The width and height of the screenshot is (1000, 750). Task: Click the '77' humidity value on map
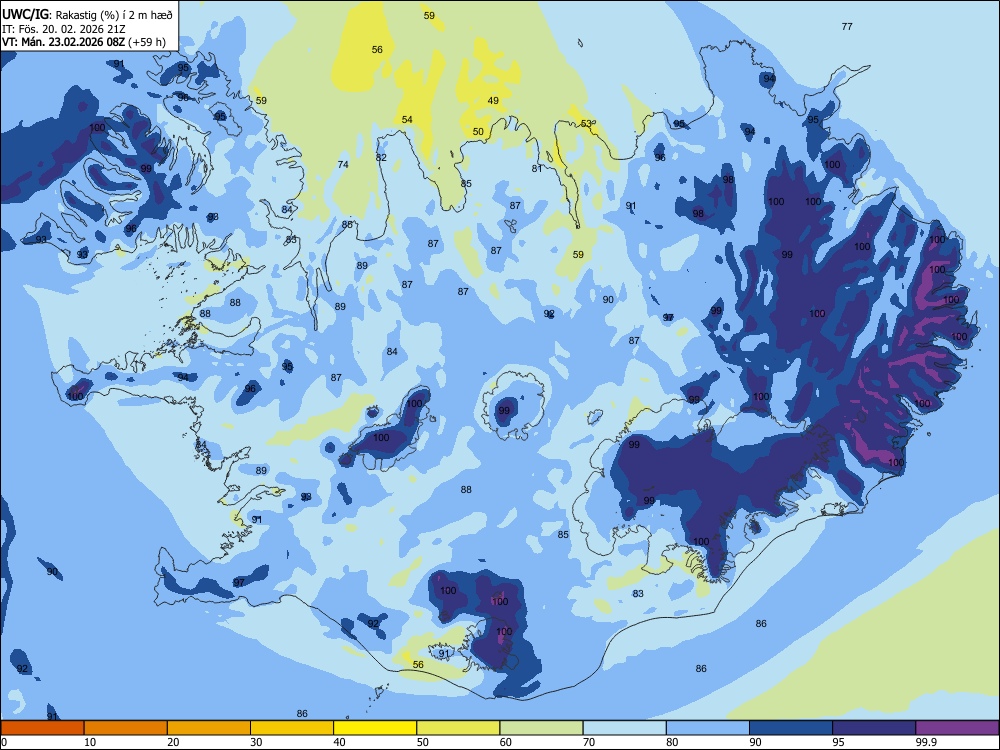[x=847, y=26]
